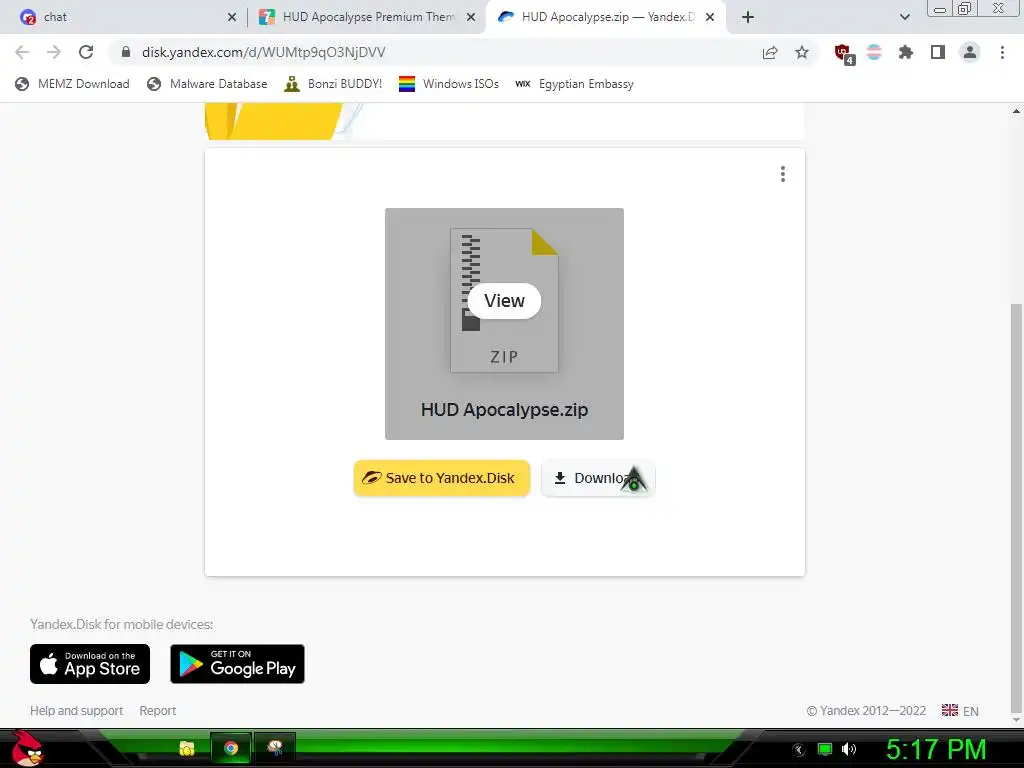Share this page icon in address bar
This screenshot has height=768, width=1024.
(770, 52)
